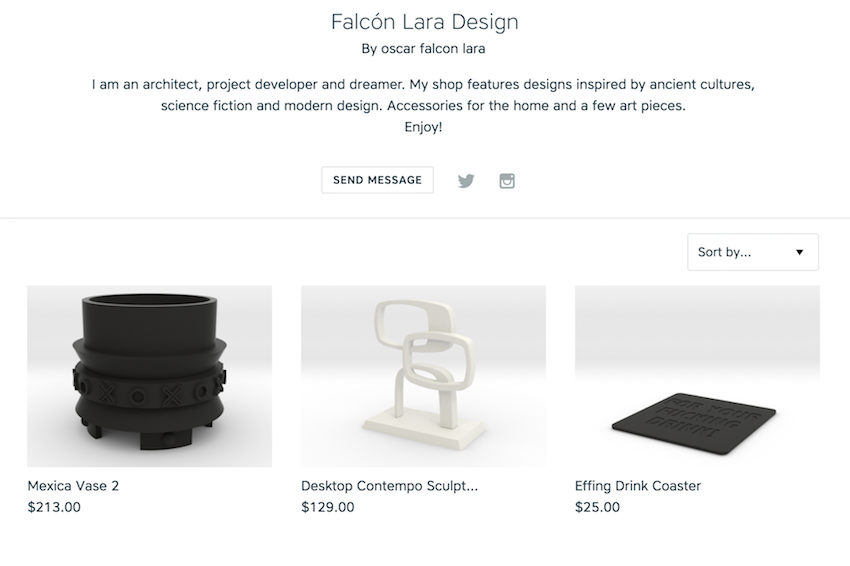The image size is (850, 566).
Task: Click the Mexica Vase 2 product title
Action: click(73, 486)
